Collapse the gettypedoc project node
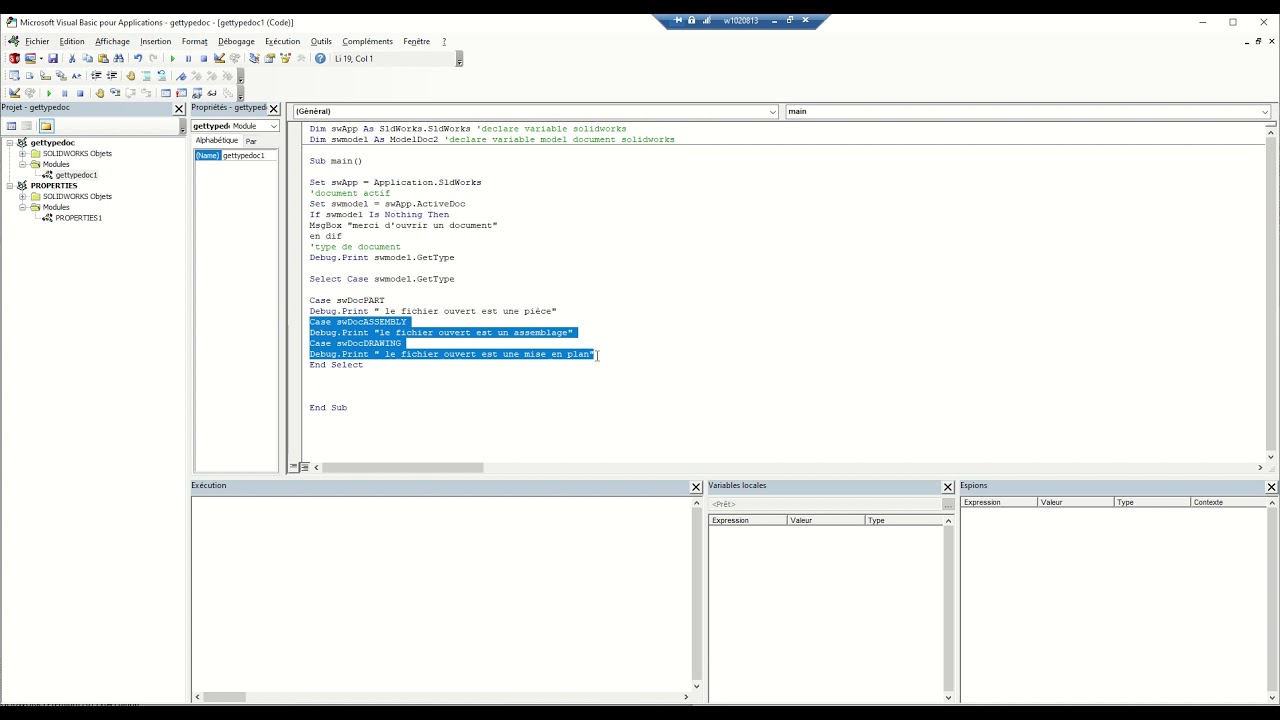1280x720 pixels. (x=10, y=143)
